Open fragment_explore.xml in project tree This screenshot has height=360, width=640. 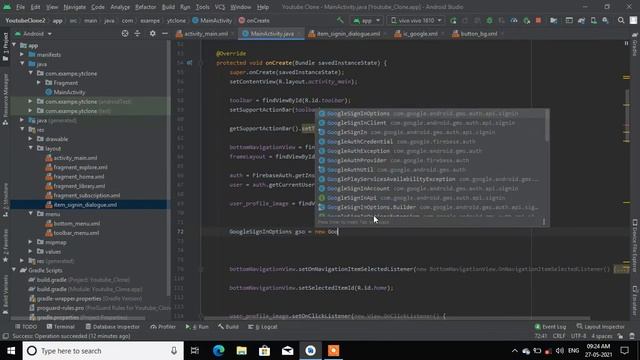tap(76, 167)
